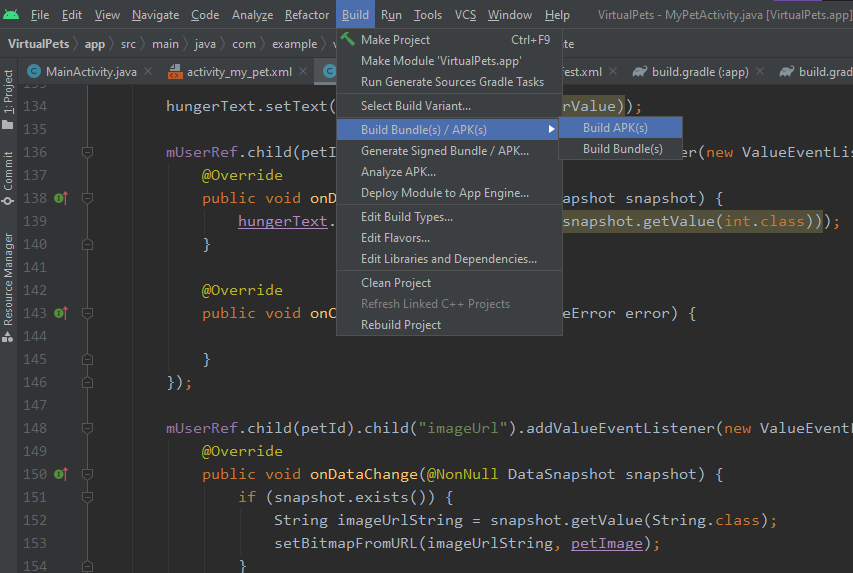The height and width of the screenshot is (573, 853).
Task: Select Clean Project menu entry
Action: click(x=396, y=283)
